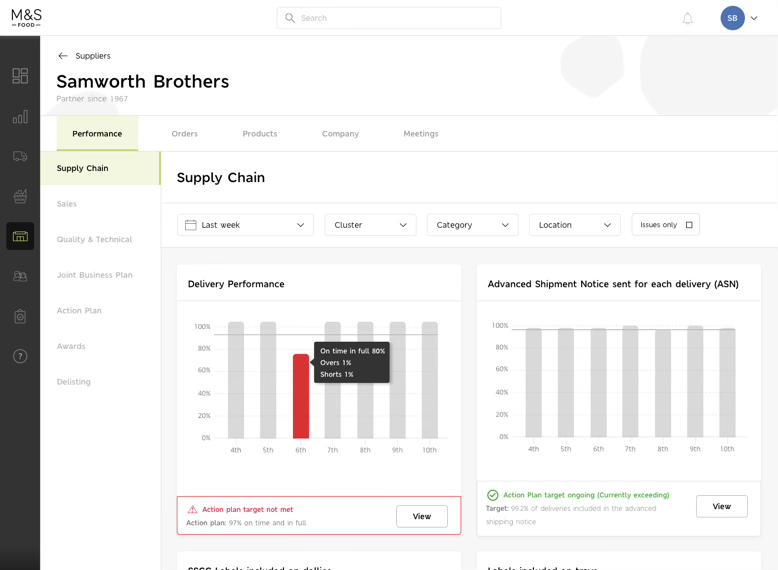Click the calendar icon in Last week filter
Viewport: 778px width, 570px height.
coord(191,225)
